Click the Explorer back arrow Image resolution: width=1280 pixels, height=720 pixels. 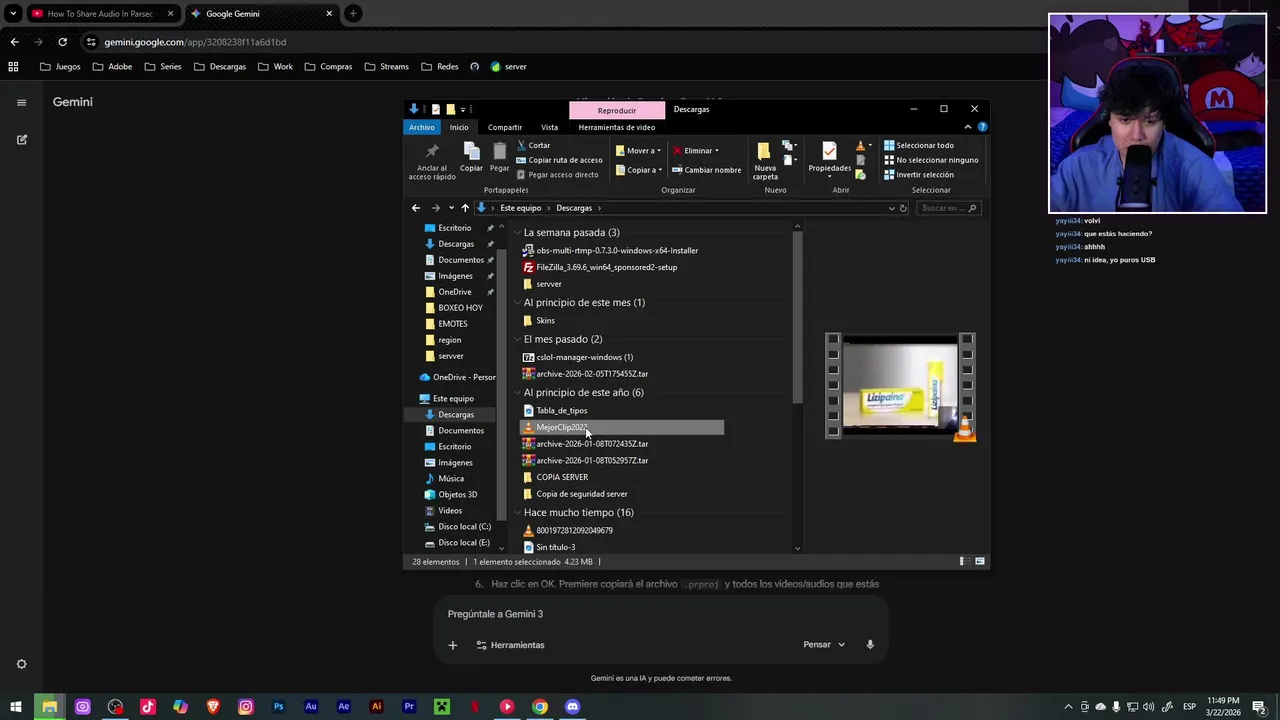coord(416,208)
